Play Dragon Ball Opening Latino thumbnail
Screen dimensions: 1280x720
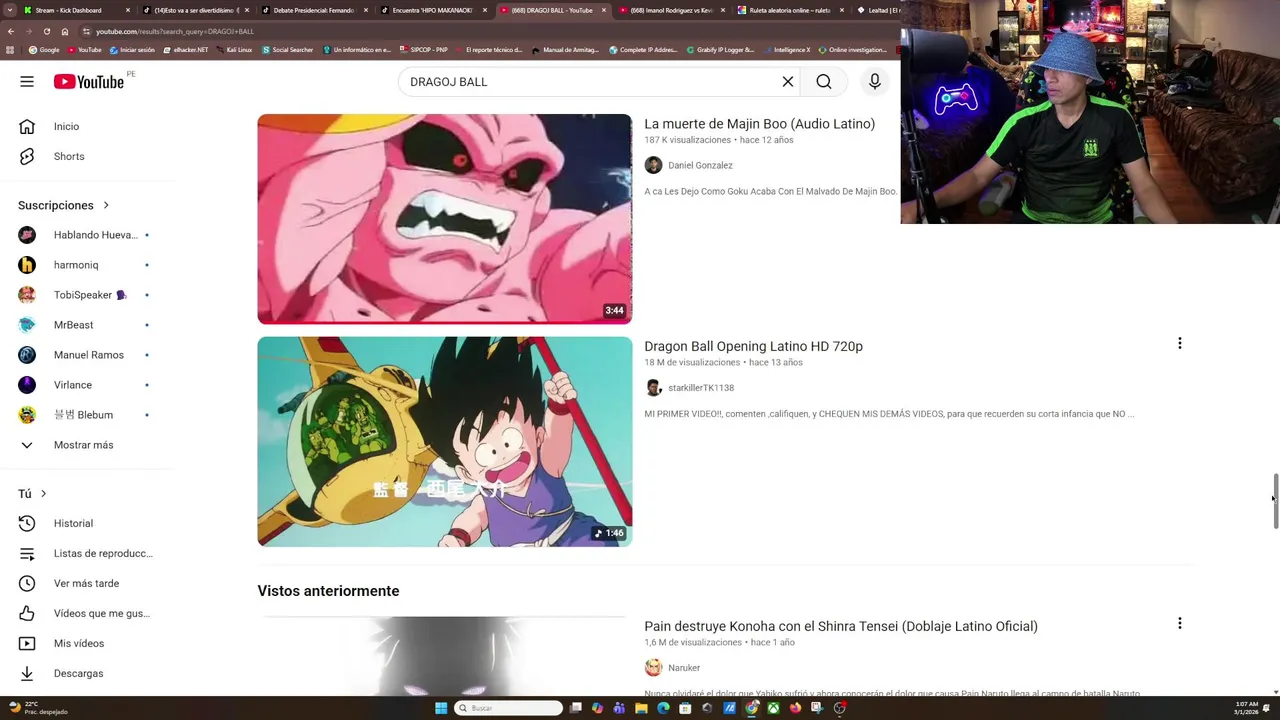click(445, 441)
